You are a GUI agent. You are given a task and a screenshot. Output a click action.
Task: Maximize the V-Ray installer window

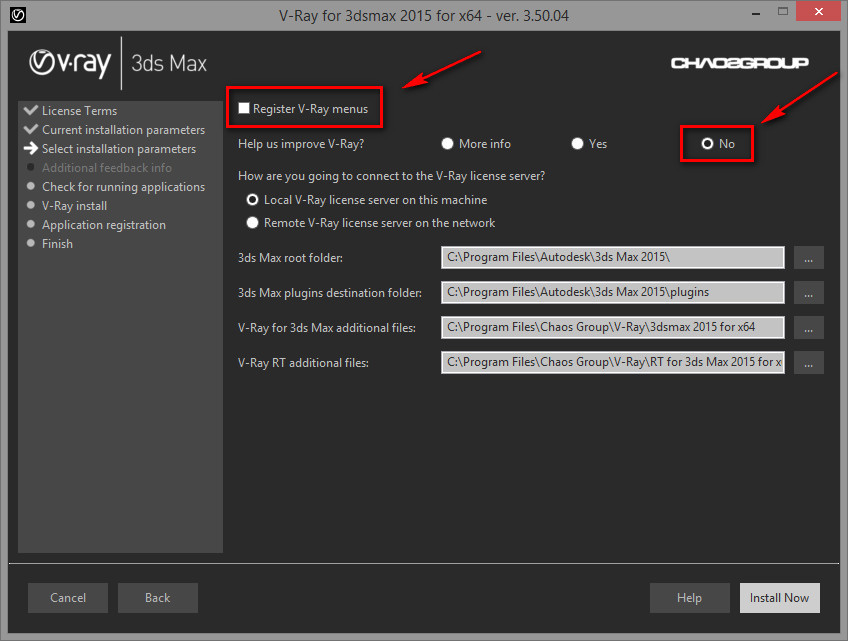point(783,12)
